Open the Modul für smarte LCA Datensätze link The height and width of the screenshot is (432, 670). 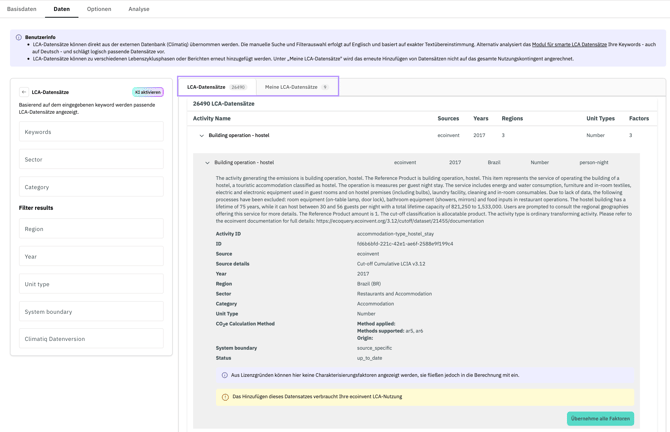click(569, 44)
